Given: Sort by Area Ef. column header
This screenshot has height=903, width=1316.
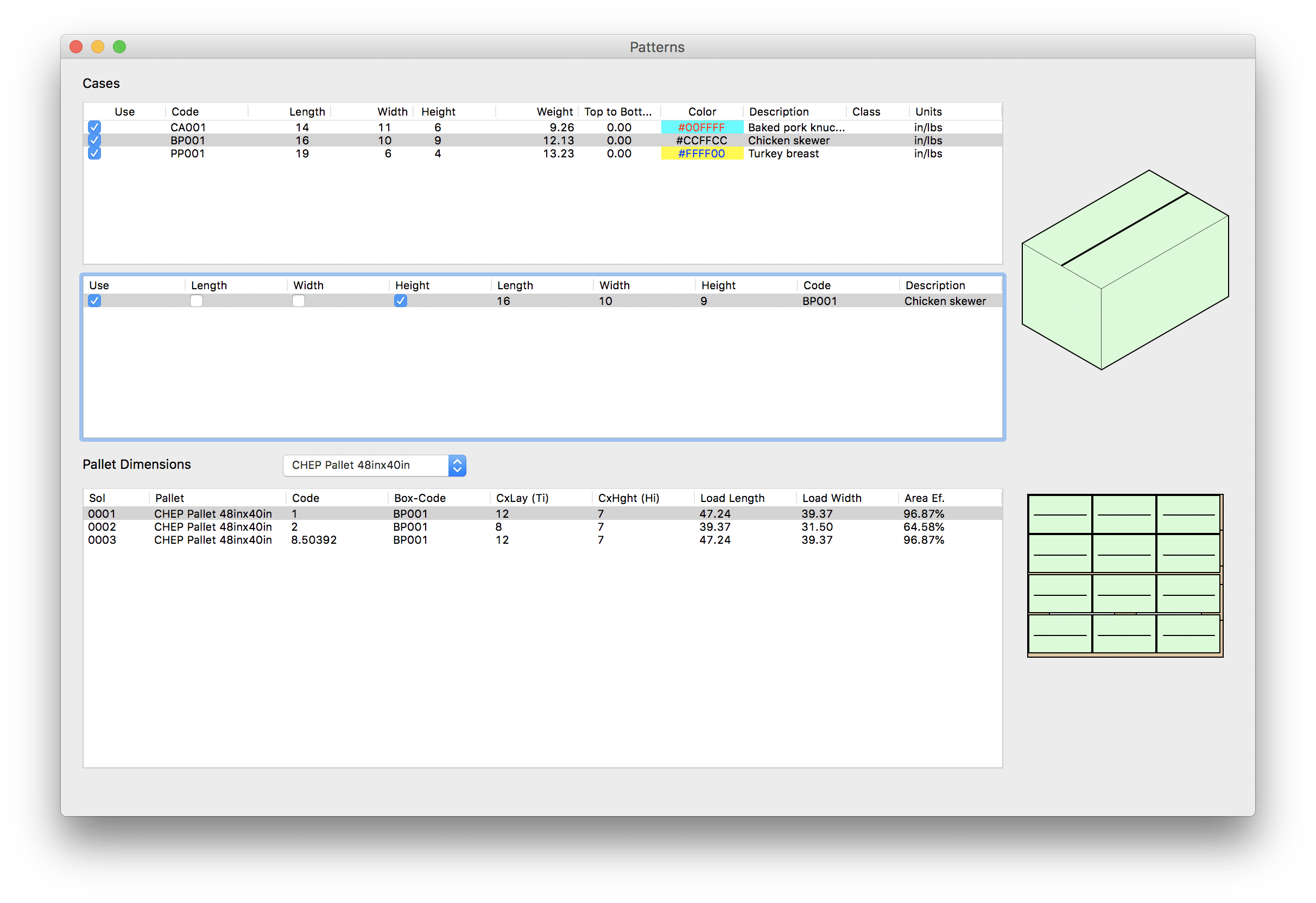Looking at the screenshot, I should tap(924, 498).
